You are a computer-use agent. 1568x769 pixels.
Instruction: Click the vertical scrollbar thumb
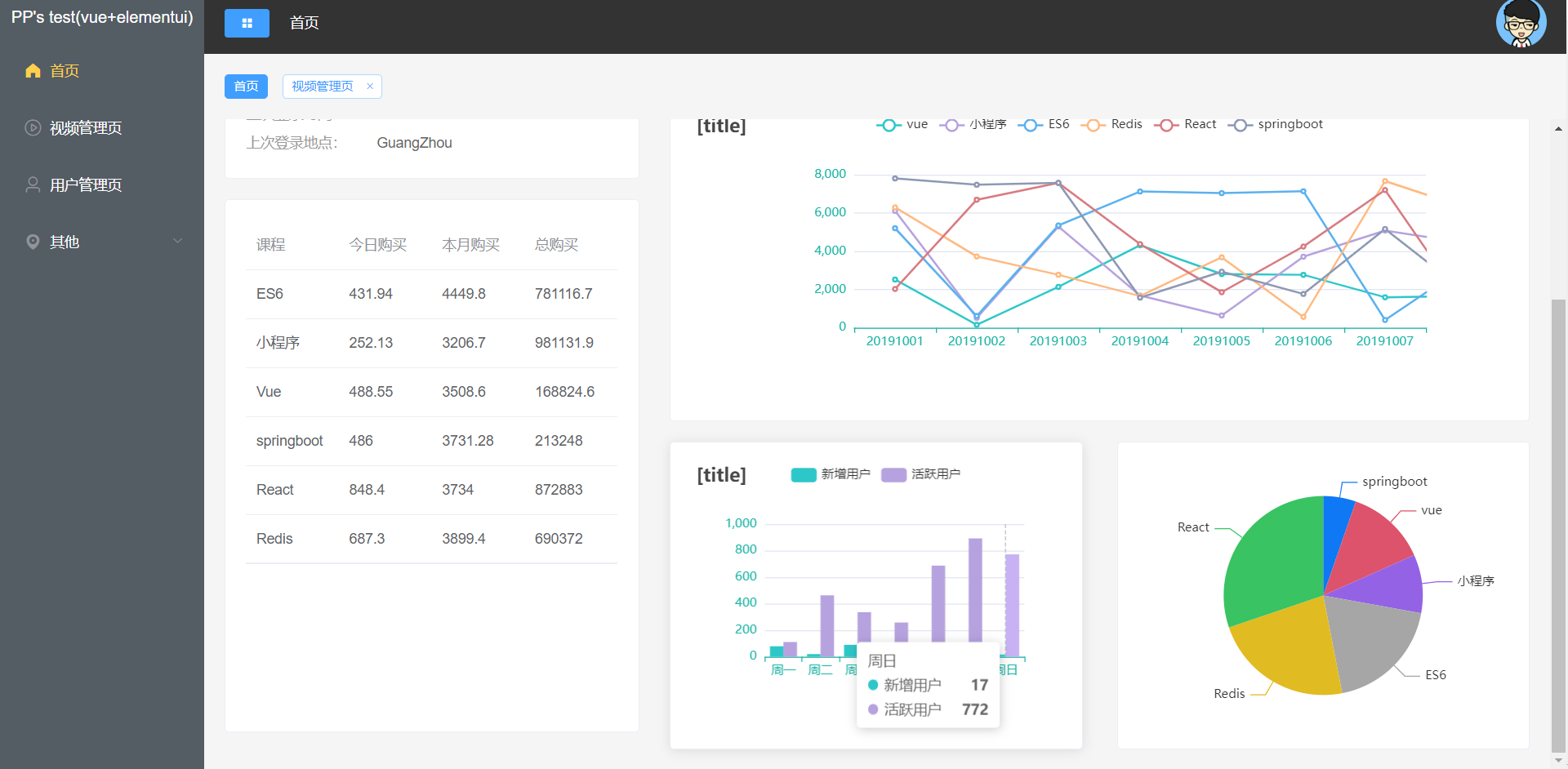point(1558,527)
